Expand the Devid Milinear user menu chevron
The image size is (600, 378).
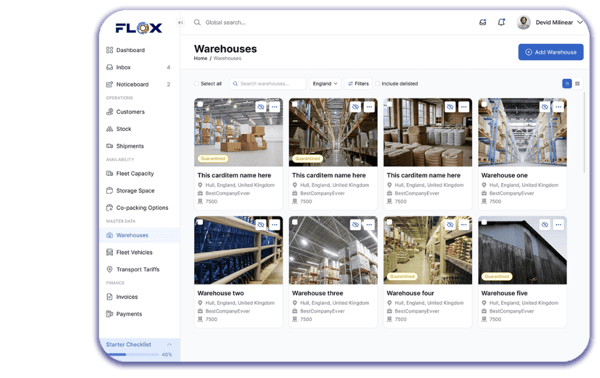point(580,22)
